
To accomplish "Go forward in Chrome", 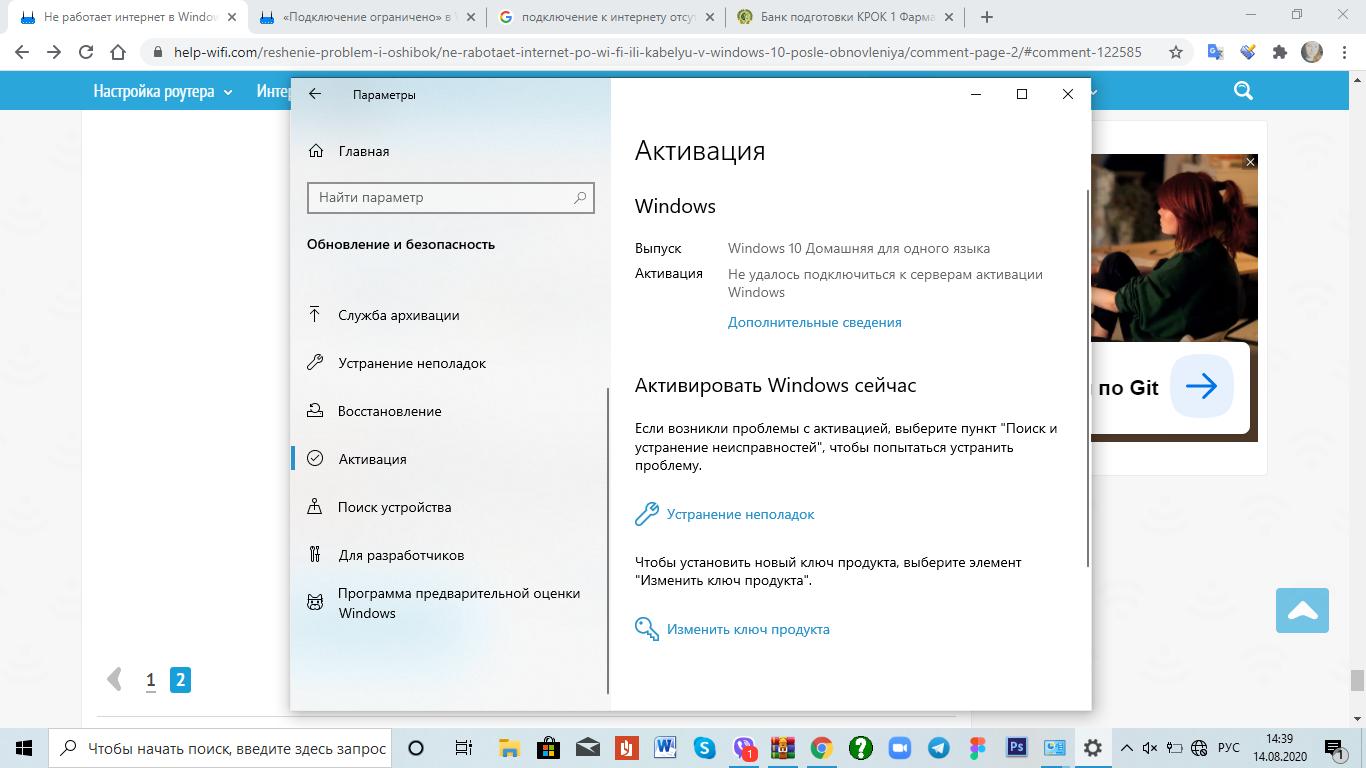I will [54, 52].
